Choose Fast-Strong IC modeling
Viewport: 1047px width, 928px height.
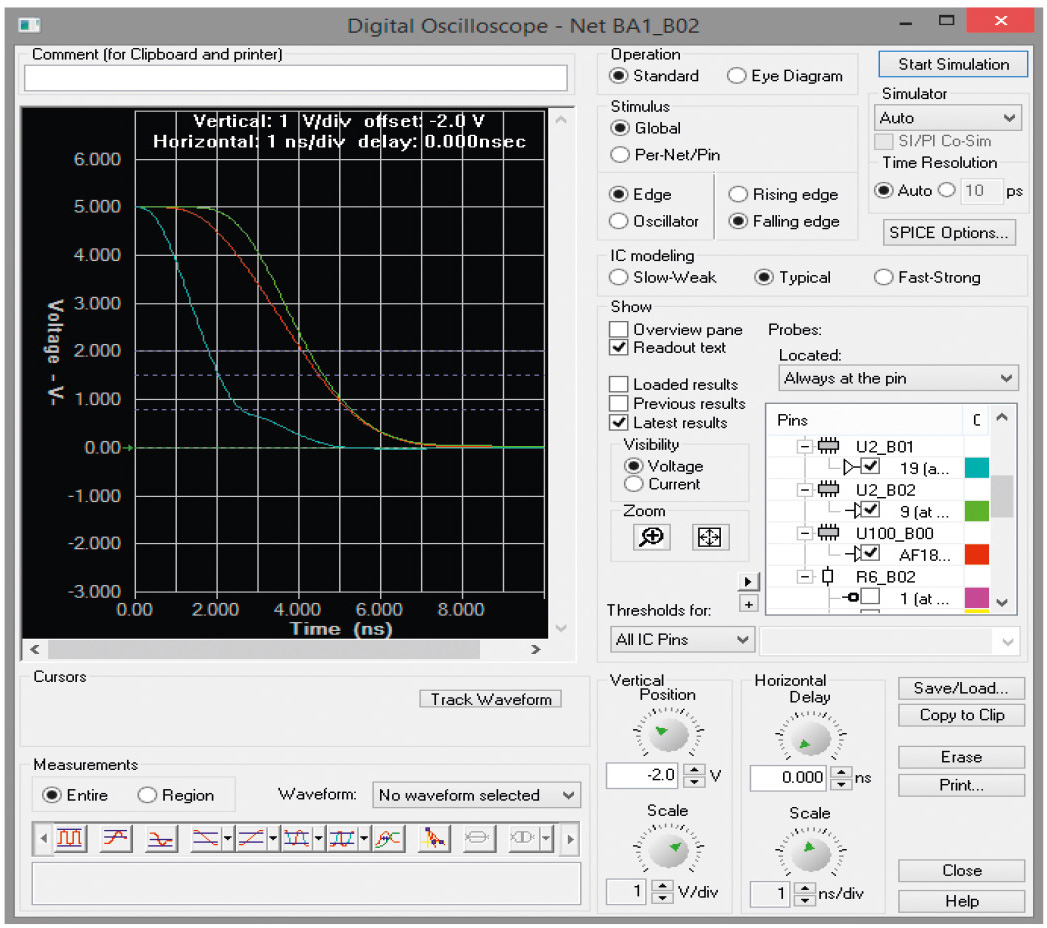pos(883,277)
